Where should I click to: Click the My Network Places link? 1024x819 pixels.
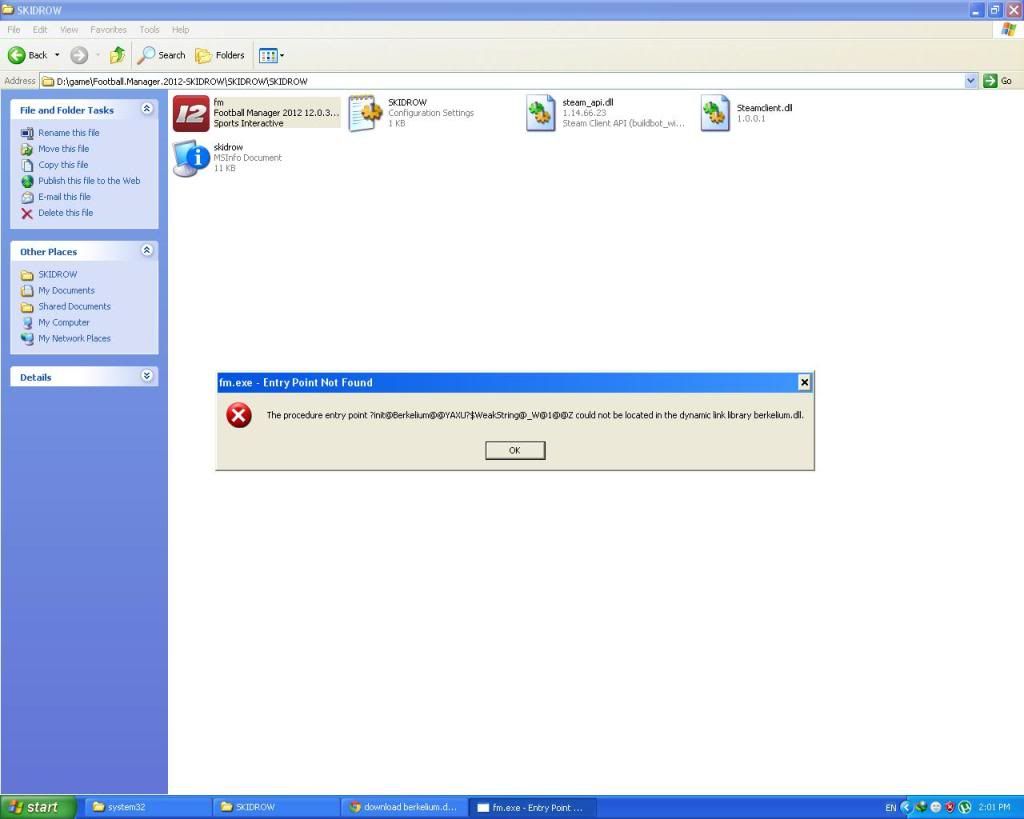74,339
